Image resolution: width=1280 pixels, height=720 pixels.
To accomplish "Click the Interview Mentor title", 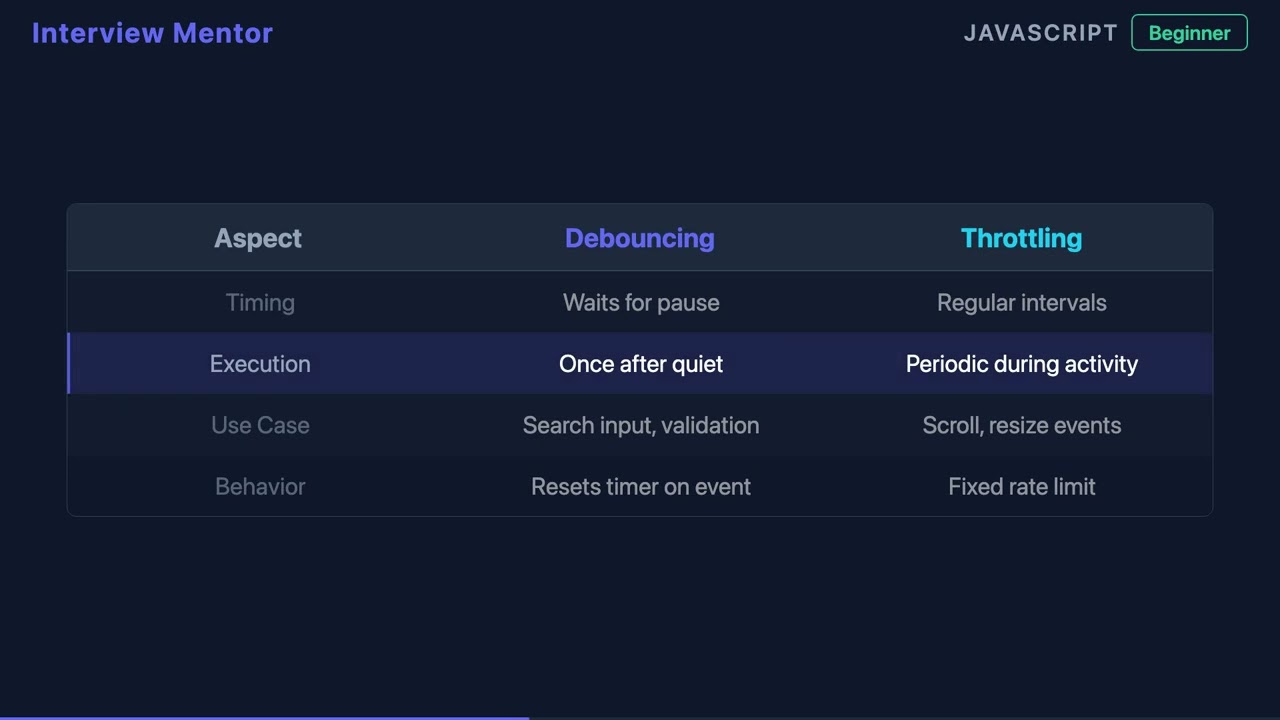I will click(152, 33).
